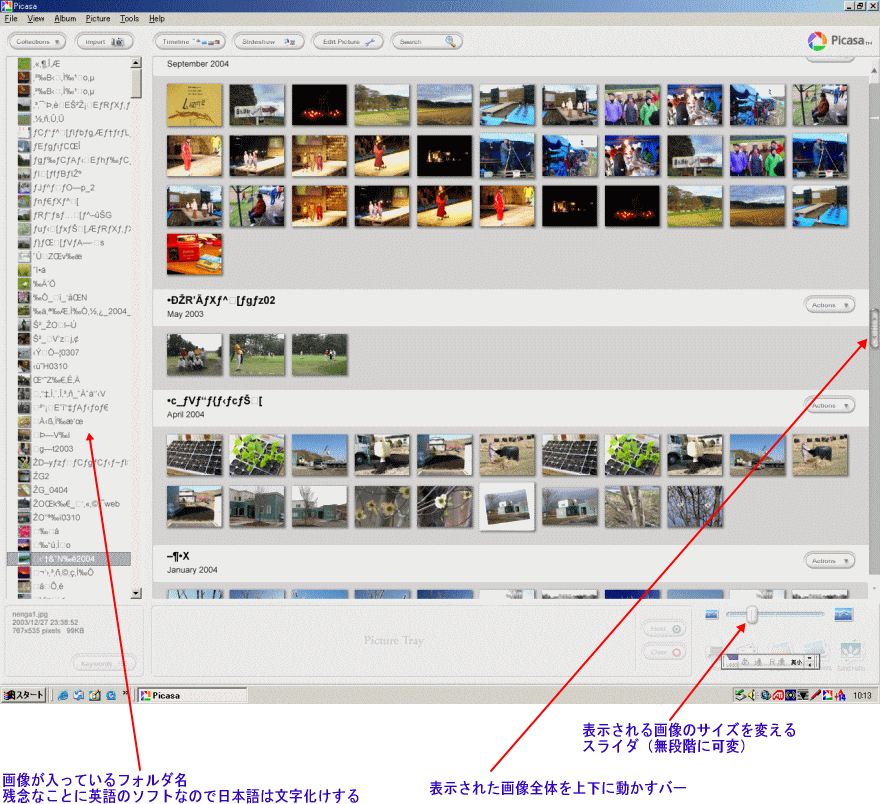This screenshot has height=804, width=880.
Task: Open the Timeline view
Action: tap(189, 42)
